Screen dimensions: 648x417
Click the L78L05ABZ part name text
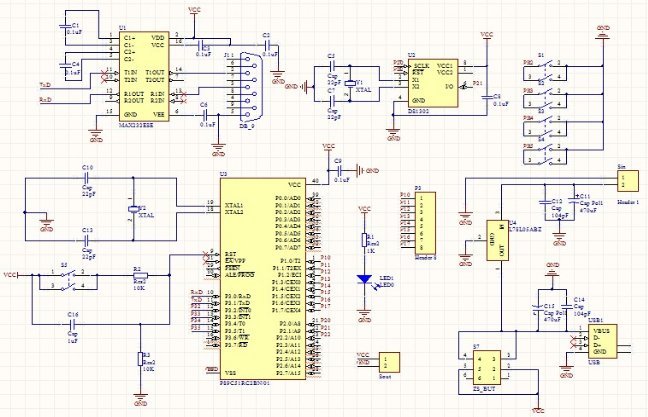coord(525,229)
